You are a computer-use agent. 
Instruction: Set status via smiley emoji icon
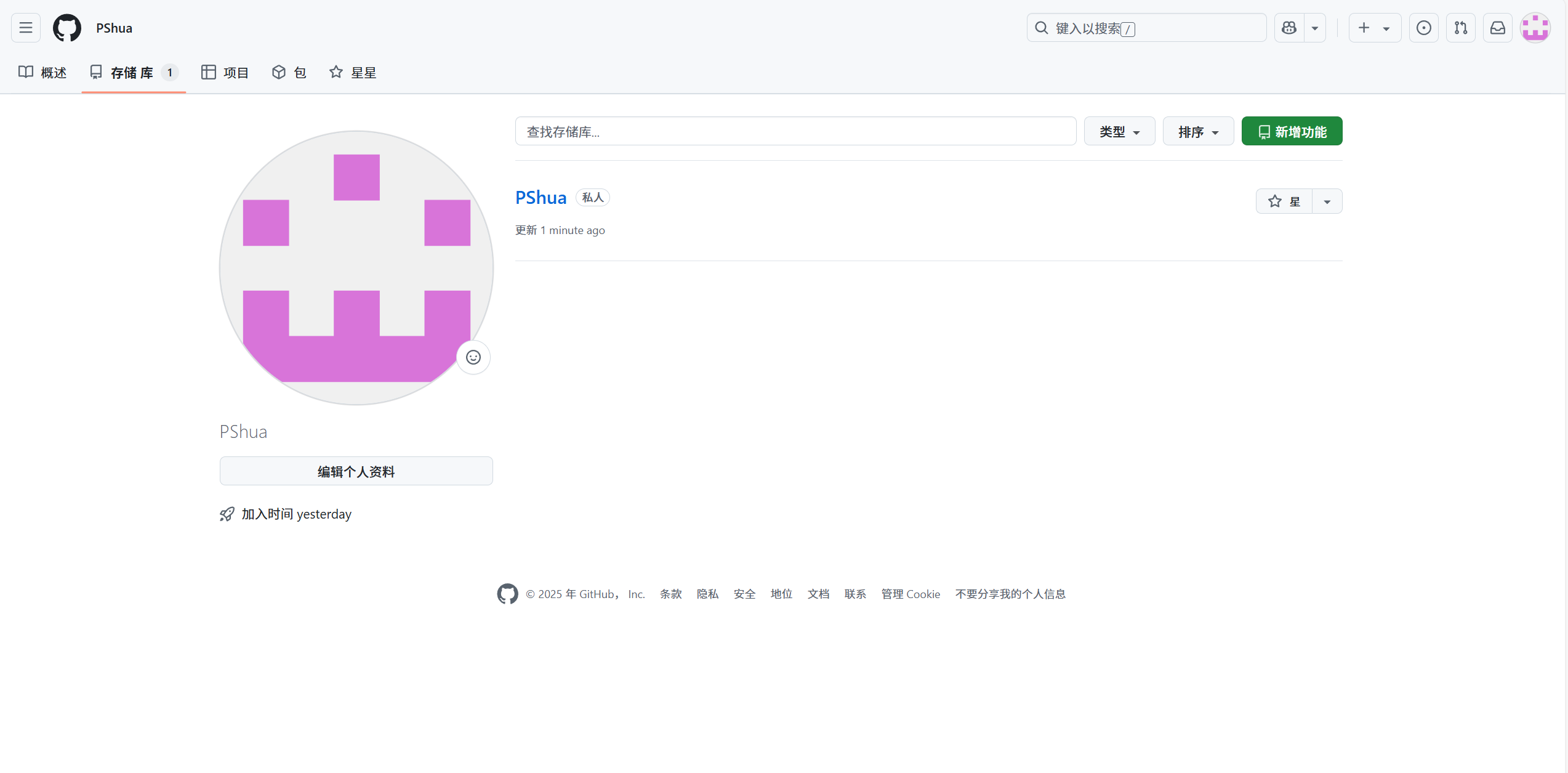(x=473, y=357)
